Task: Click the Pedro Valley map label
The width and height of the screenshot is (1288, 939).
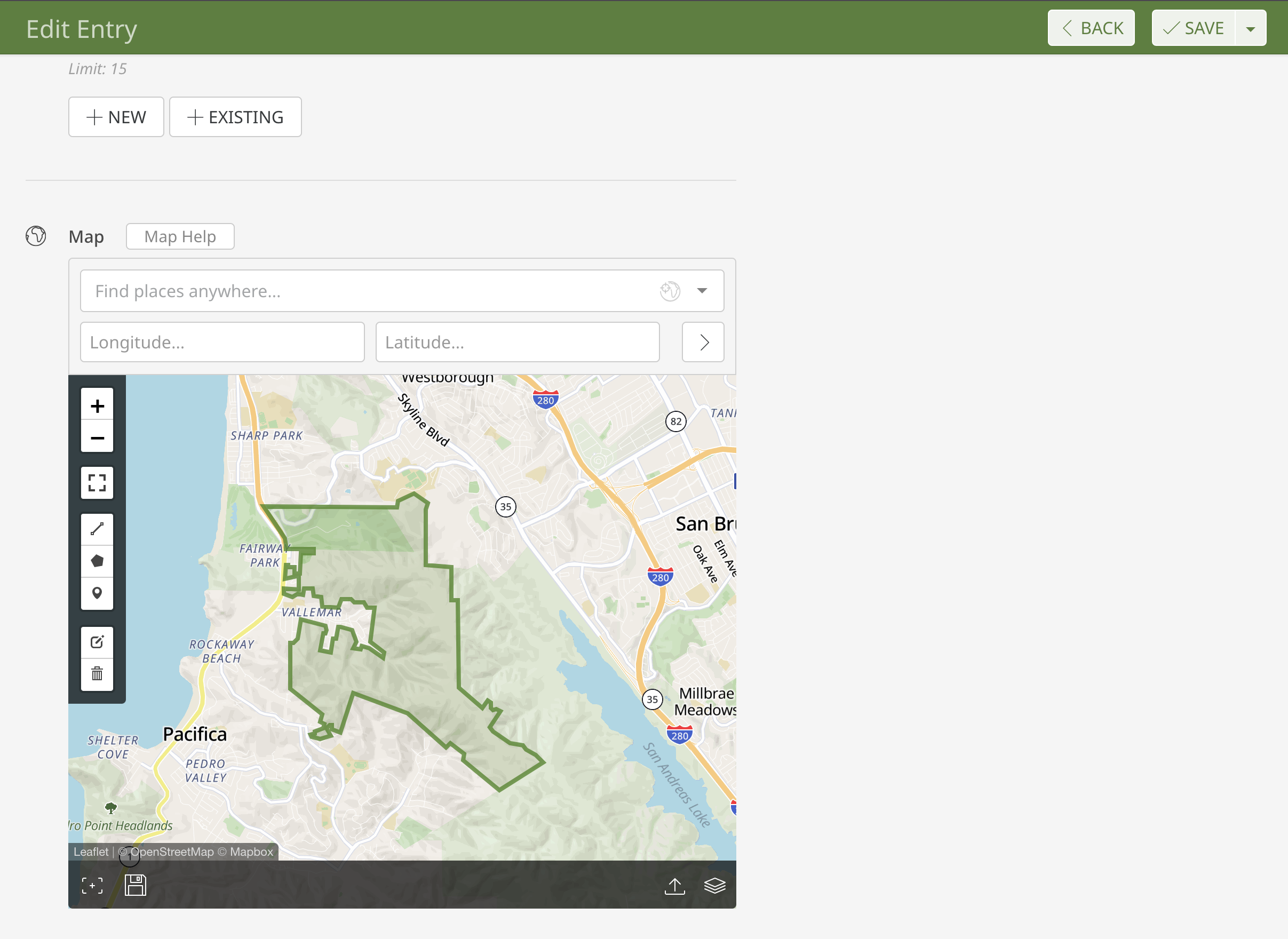Action: click(x=206, y=771)
